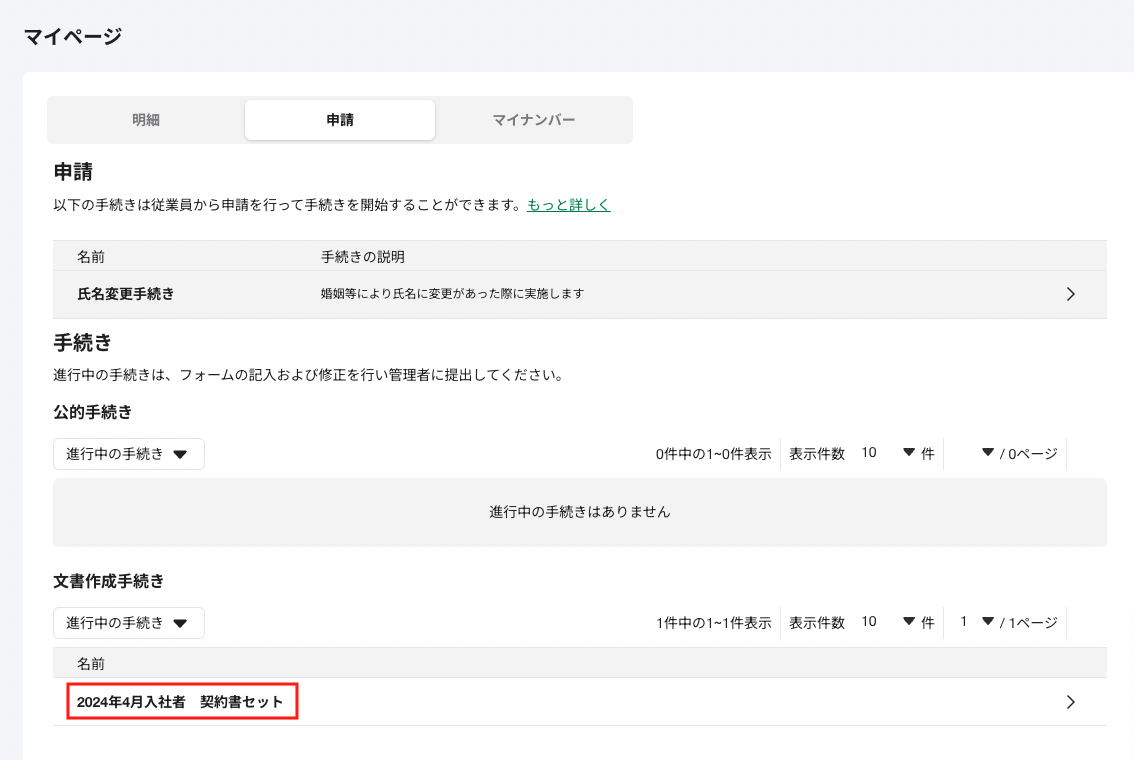Viewport: 1134px width, 760px height.
Task: Click the 手続きの説明 column header
Action: click(362, 257)
